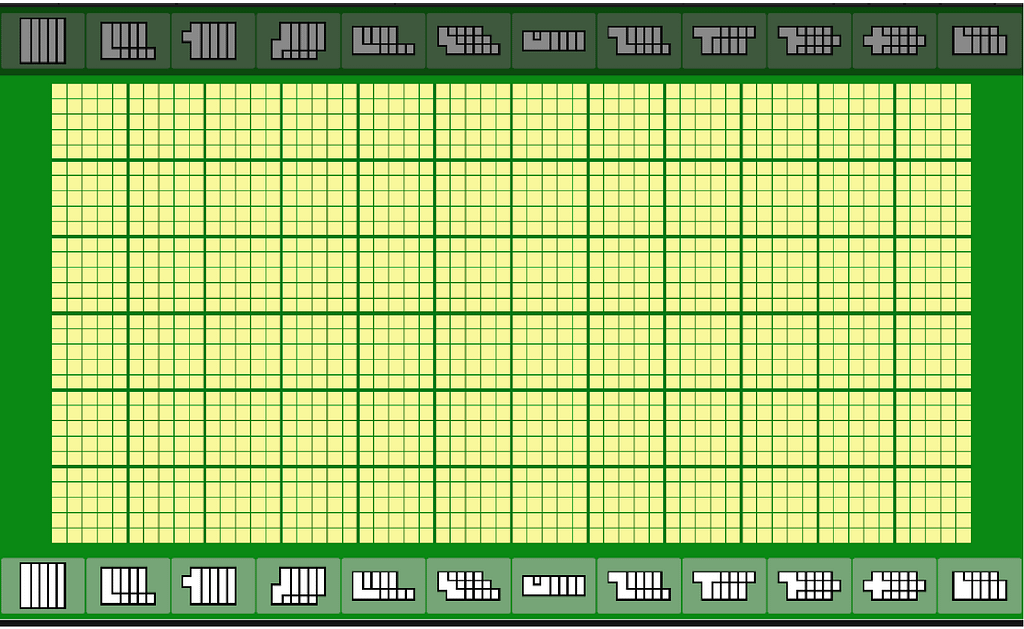Viewport: 1024px width, 629px height.
Task: Choose the white T-shaped piece in bottom row
Action: click(x=723, y=585)
